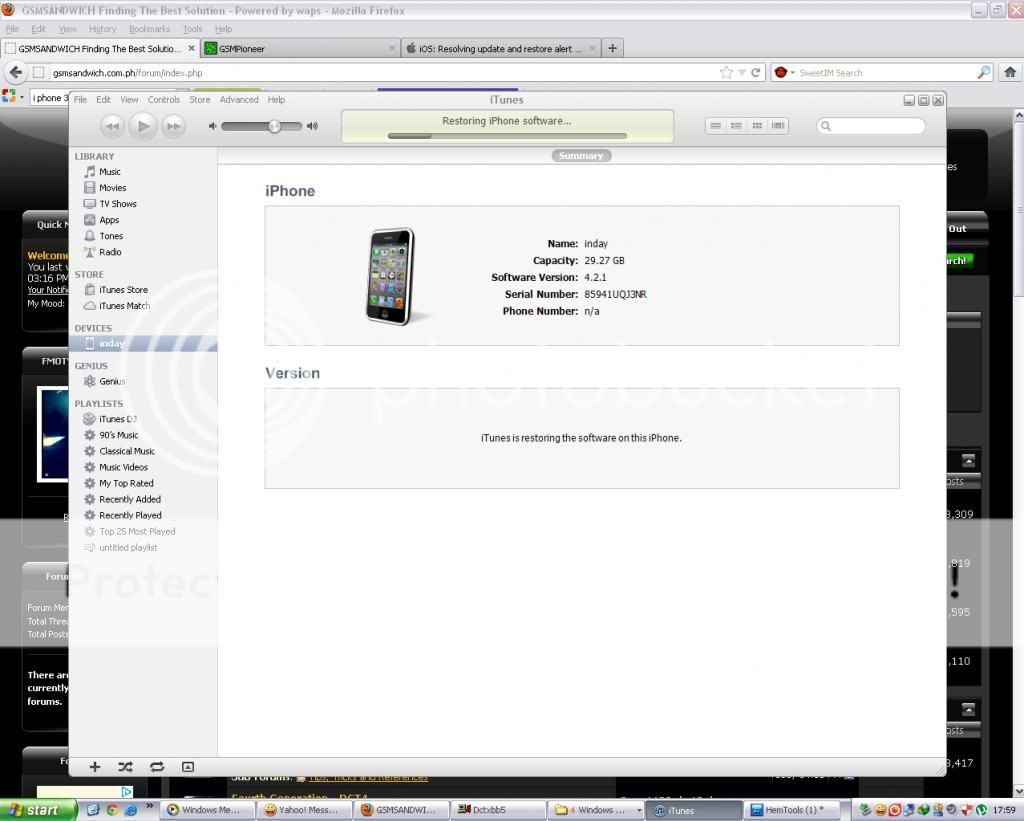Open the iTunes Advanced menu
1024x821 pixels.
tap(239, 99)
